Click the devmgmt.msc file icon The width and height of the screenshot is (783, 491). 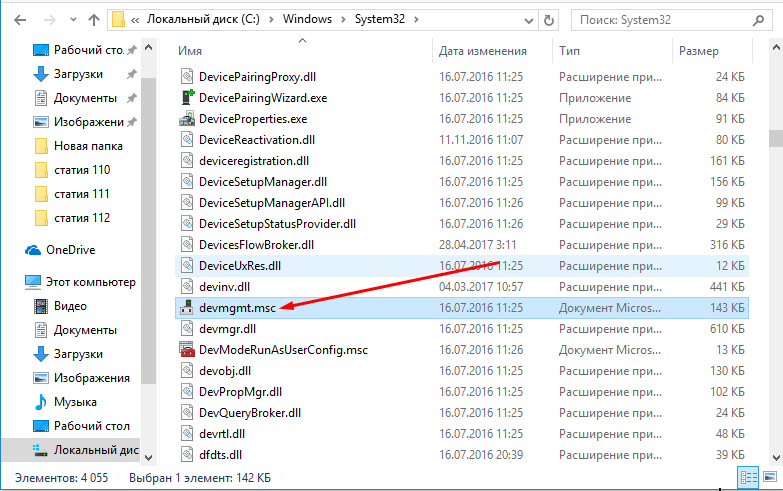(186, 307)
